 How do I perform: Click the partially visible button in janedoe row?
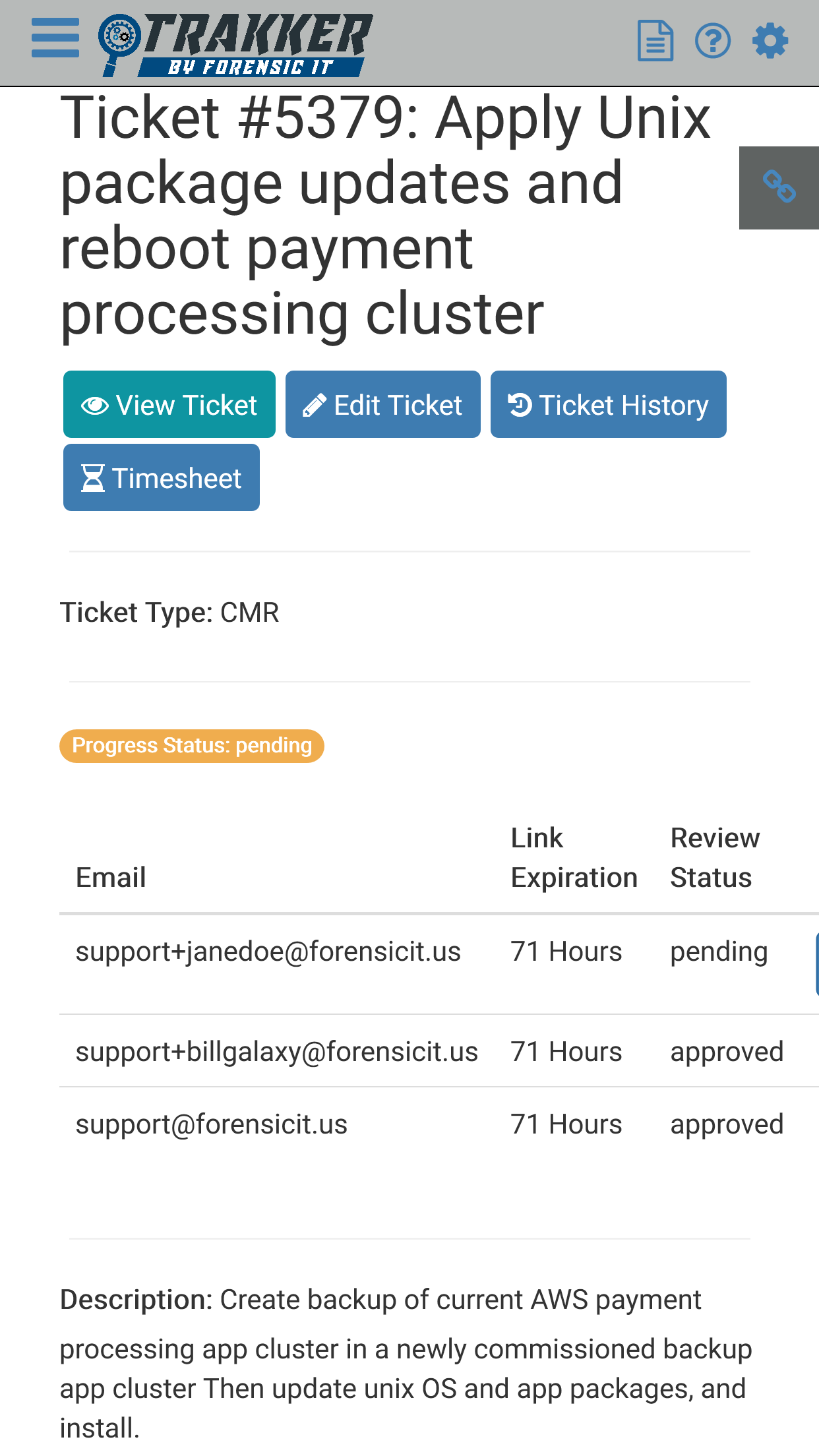(816, 963)
